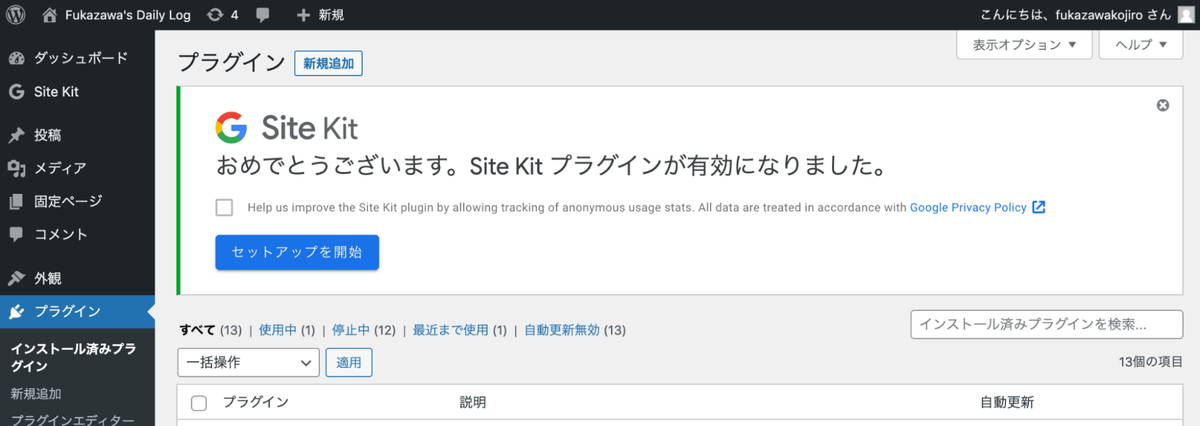The height and width of the screenshot is (426, 1200).
Task: Click the Google G icon in sidebar
Action: pos(16,91)
